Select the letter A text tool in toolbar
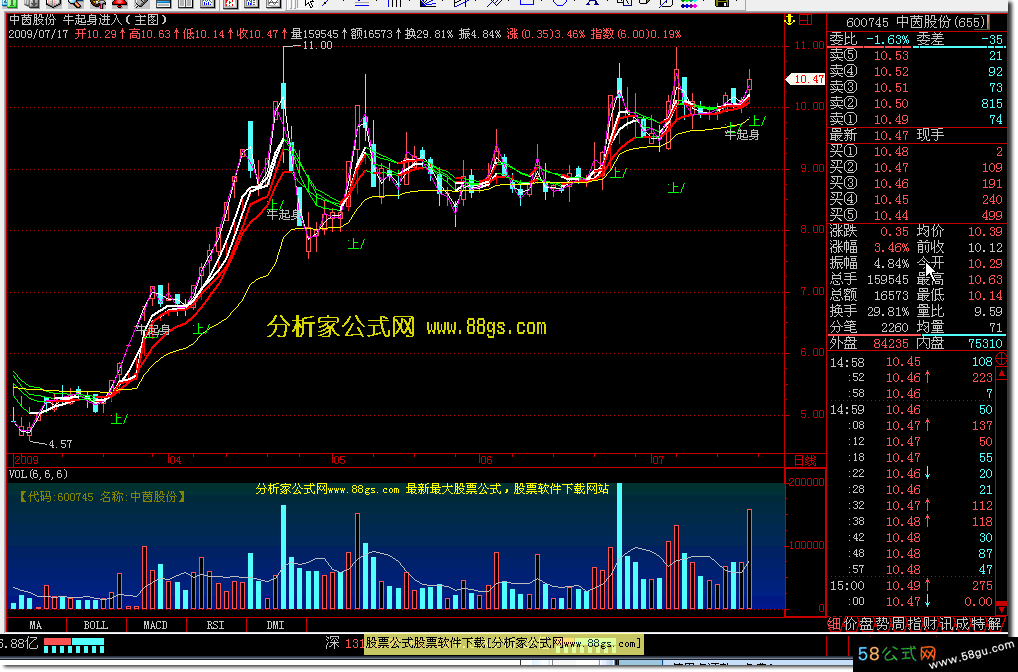 (592, 3)
